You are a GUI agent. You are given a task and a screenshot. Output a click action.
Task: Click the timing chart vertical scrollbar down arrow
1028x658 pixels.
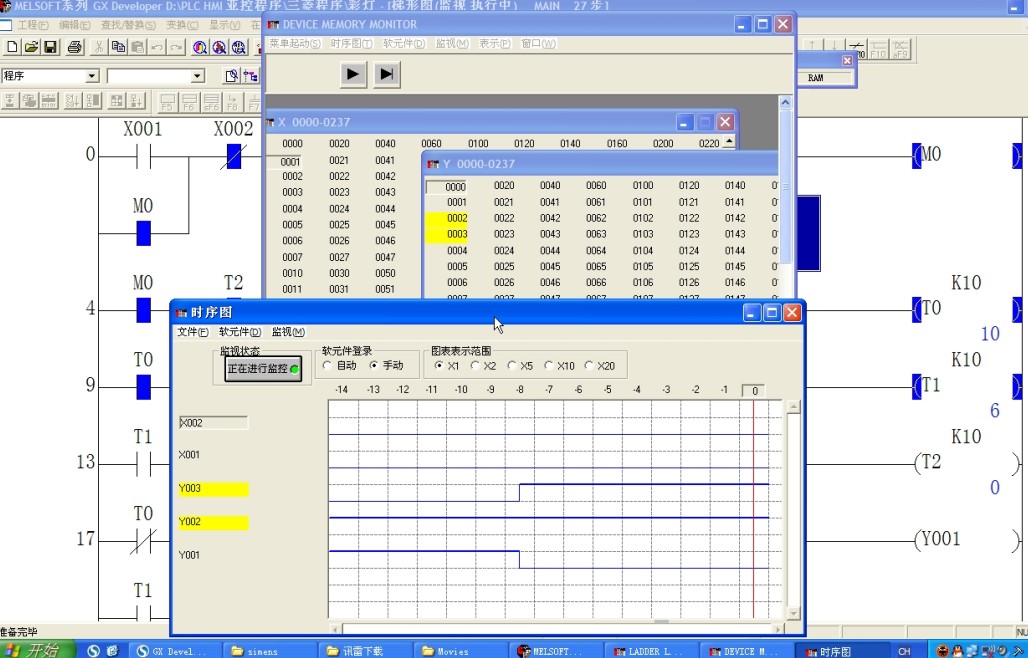(x=794, y=613)
